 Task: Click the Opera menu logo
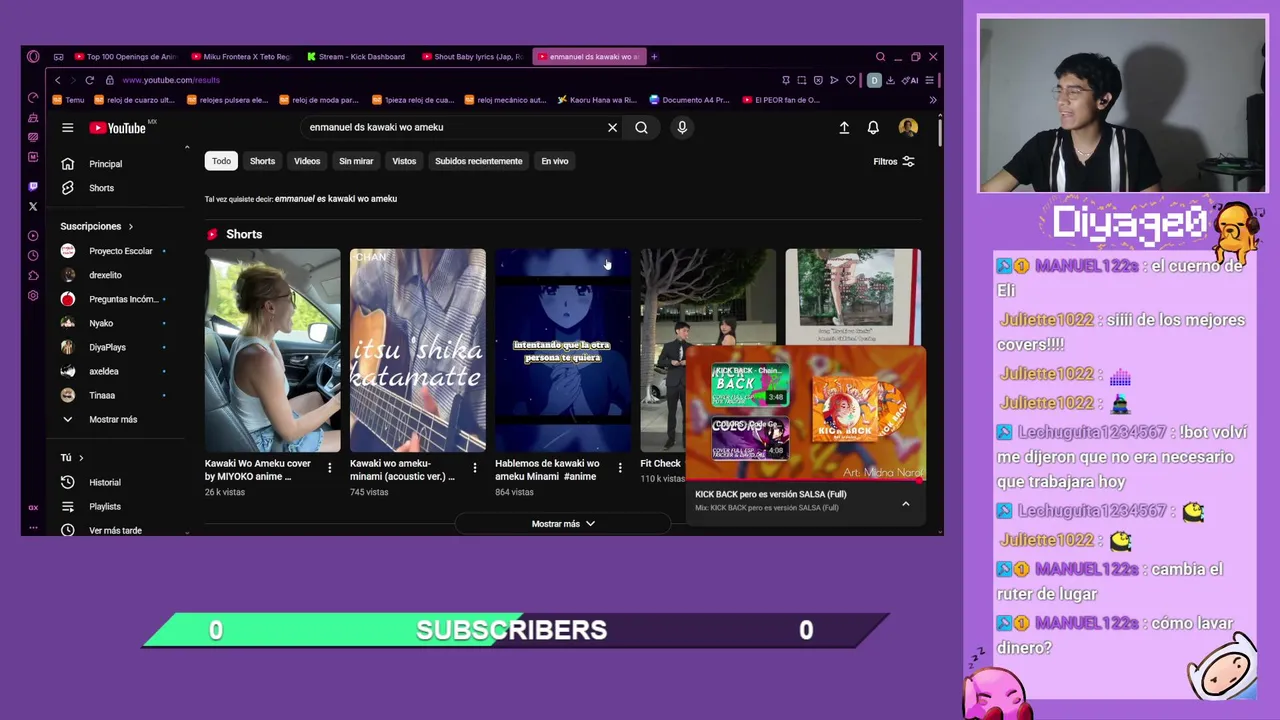point(33,56)
